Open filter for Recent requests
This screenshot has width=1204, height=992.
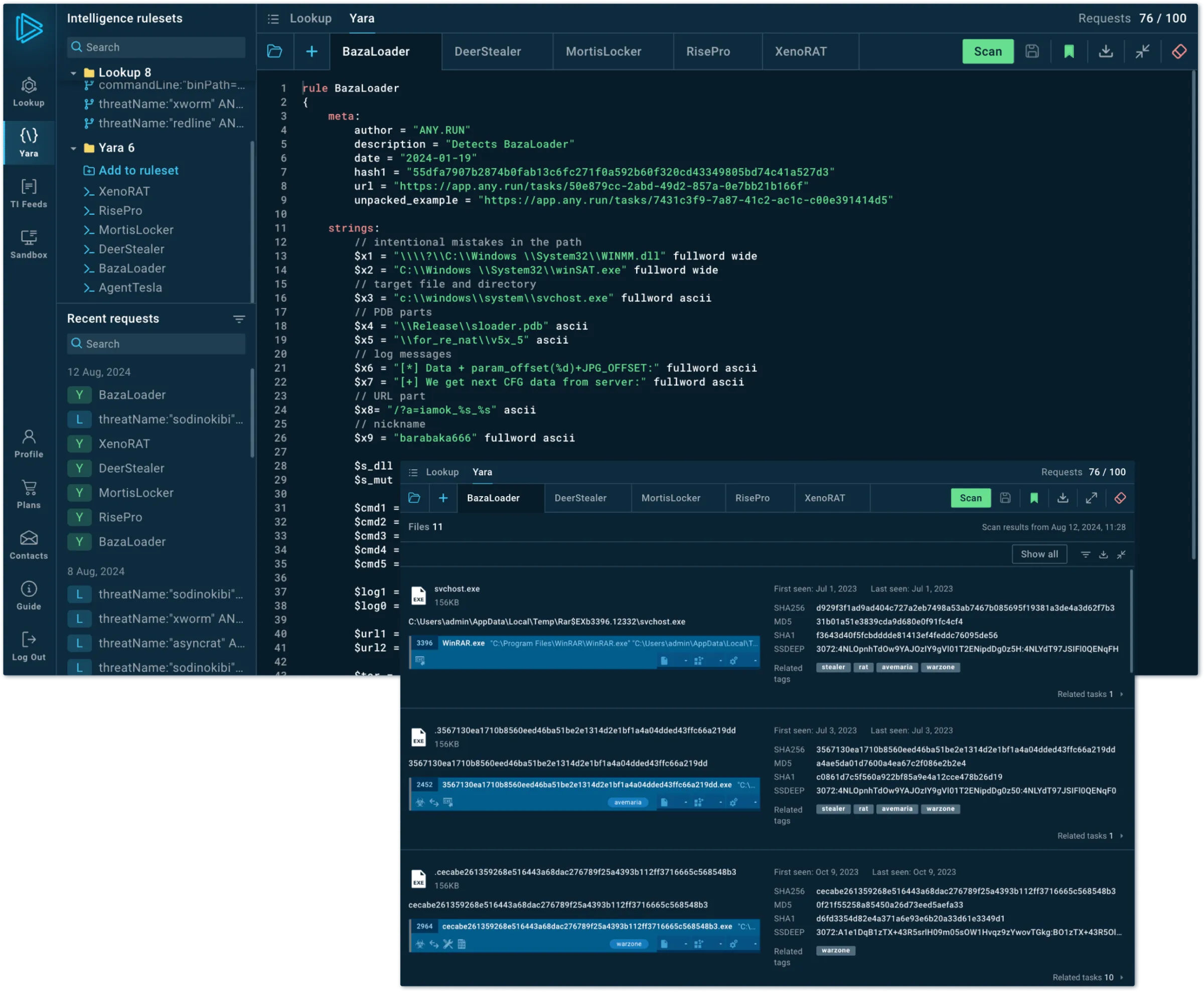pos(239,319)
